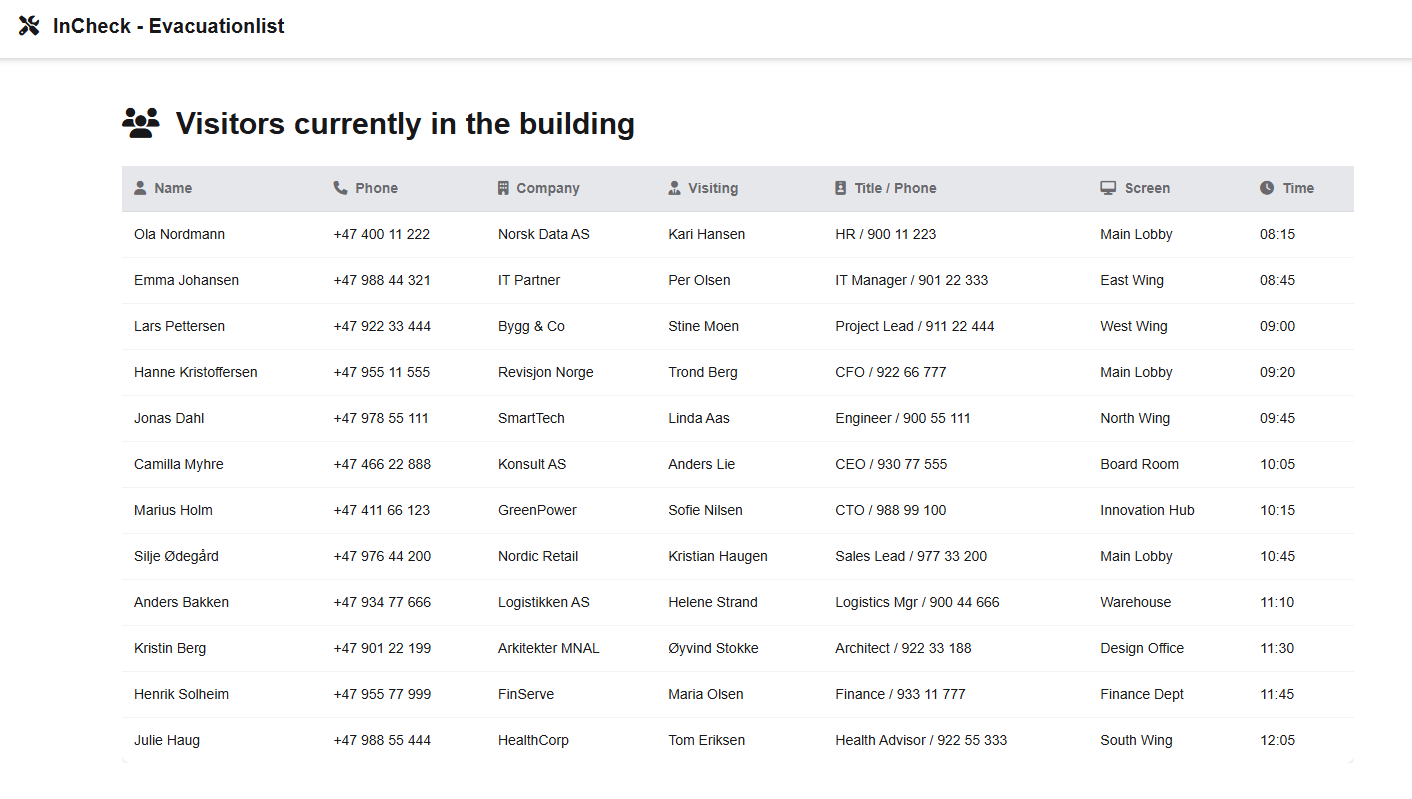Click the ID badge icon beside Title / Phone

[x=841, y=188]
